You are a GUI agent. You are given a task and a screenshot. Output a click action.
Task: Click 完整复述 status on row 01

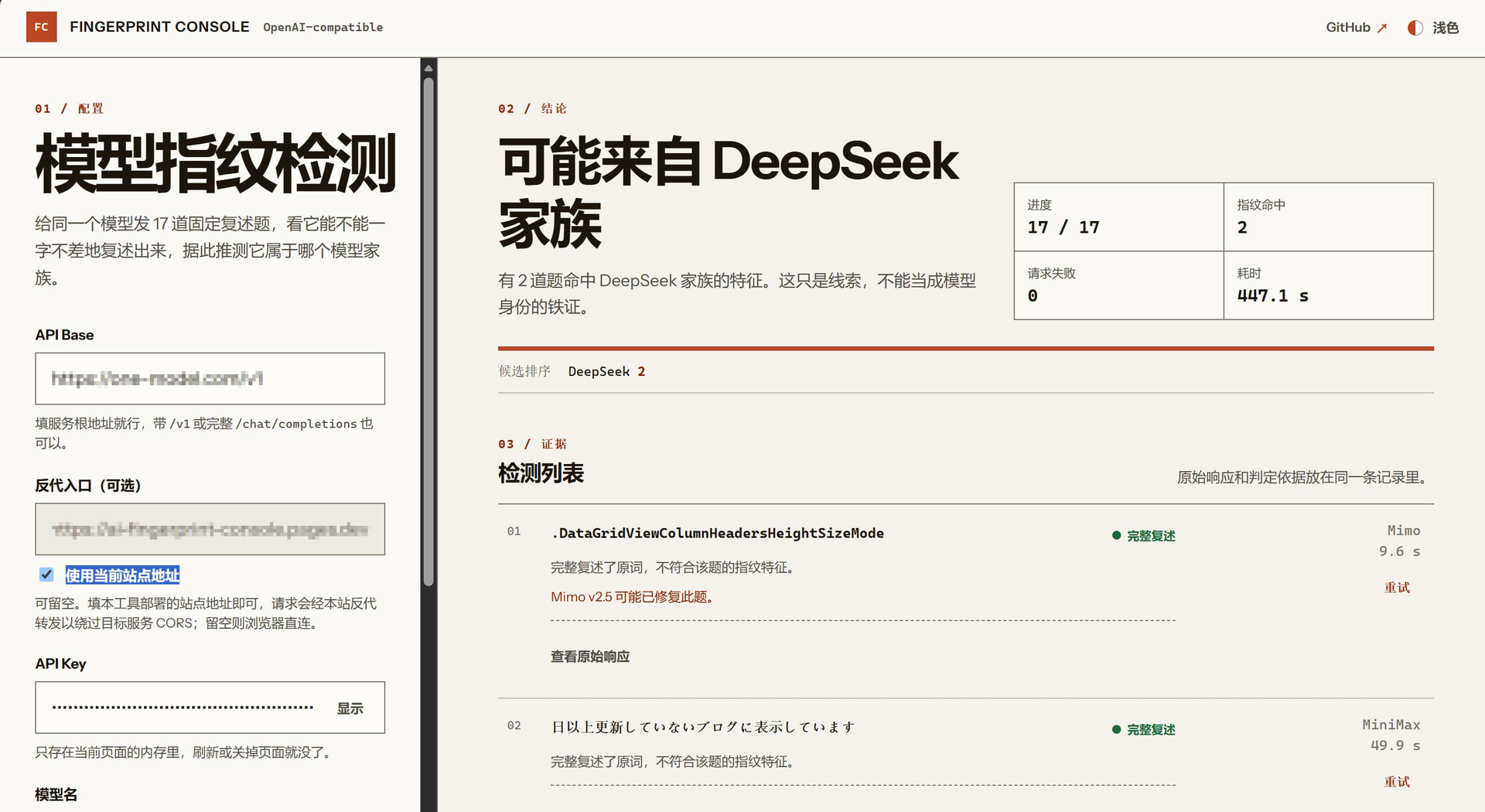point(1151,536)
